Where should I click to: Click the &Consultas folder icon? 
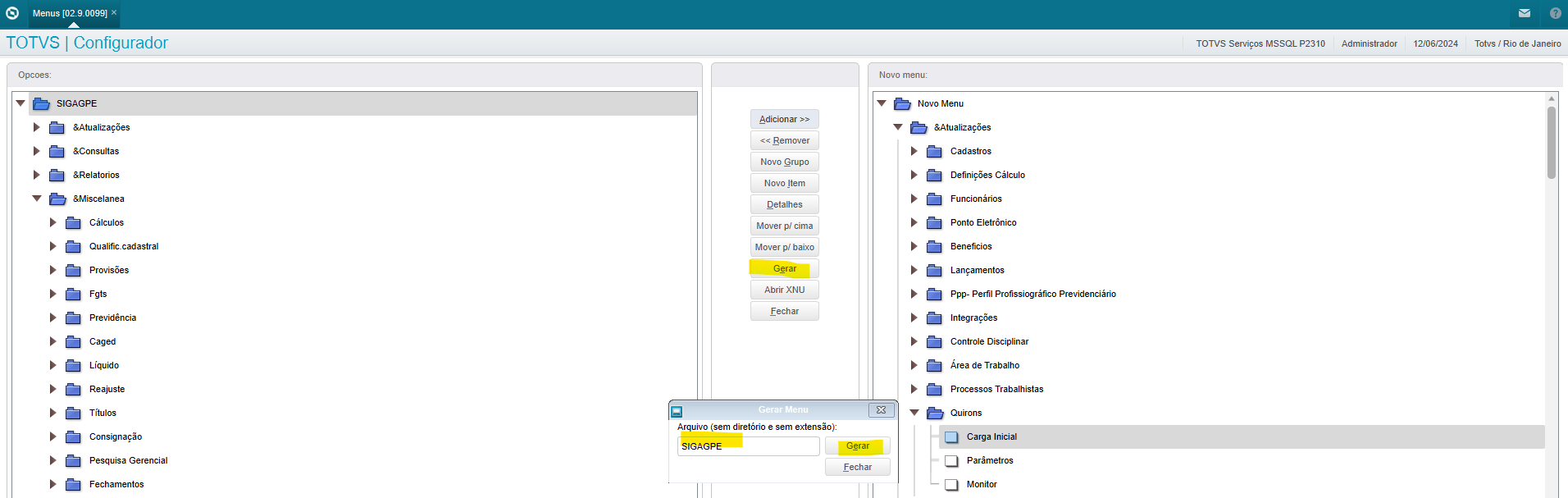click(57, 151)
